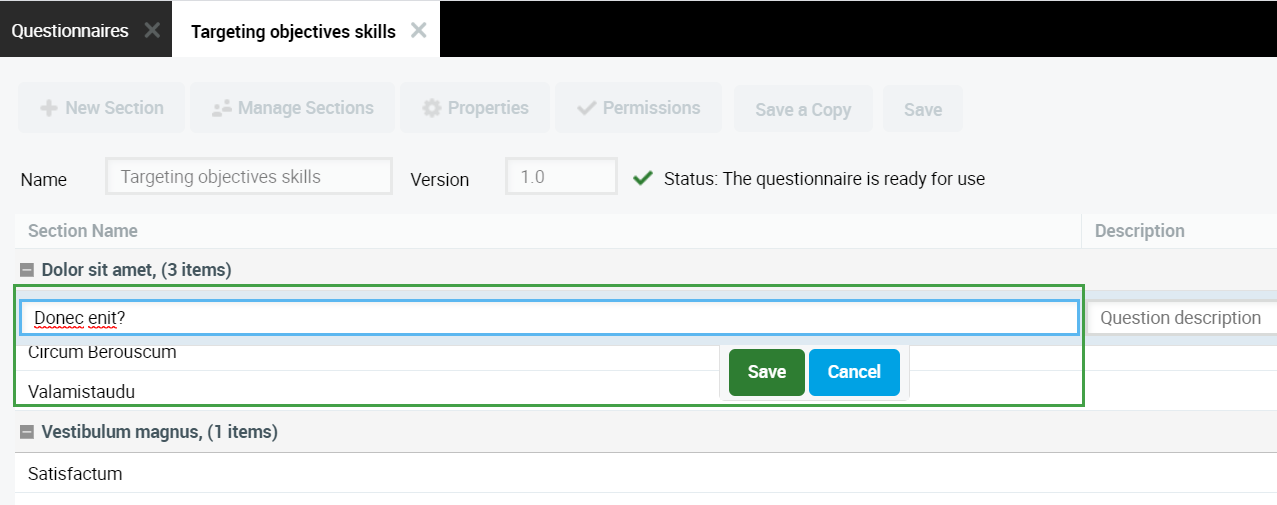Click the Permissions checkmark icon
This screenshot has height=505, width=1277.
(x=587, y=108)
